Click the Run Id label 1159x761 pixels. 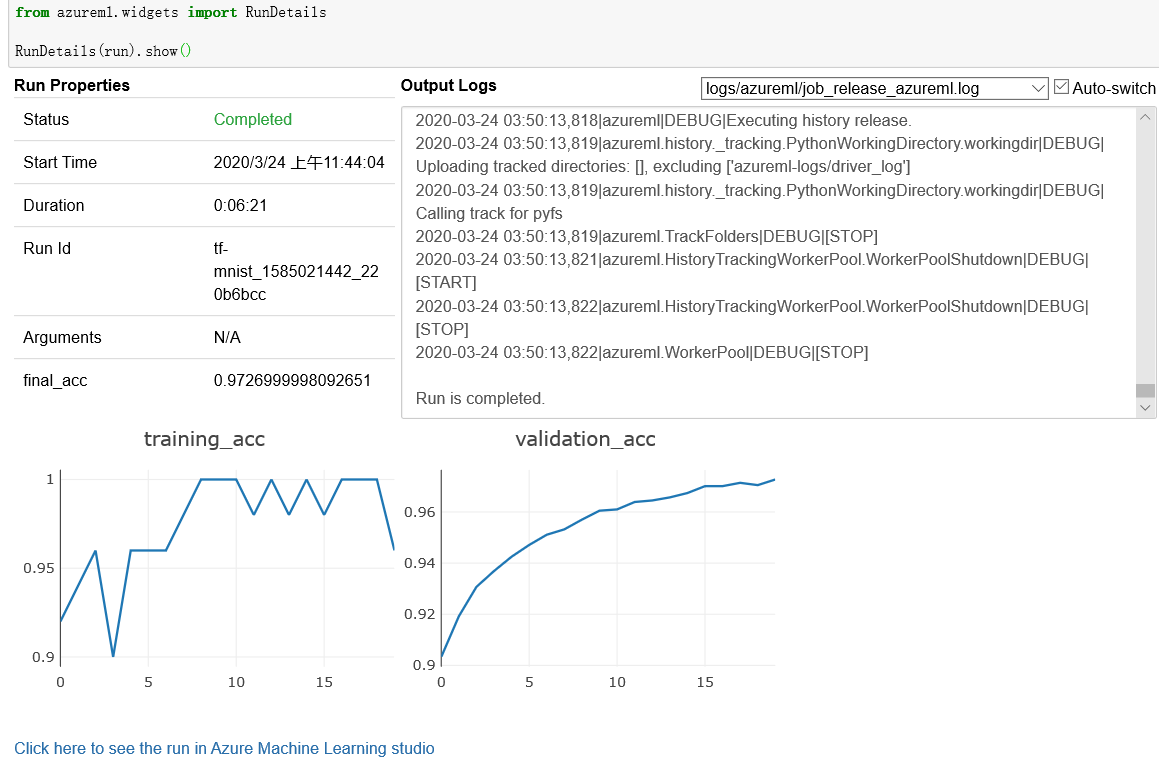[47, 248]
